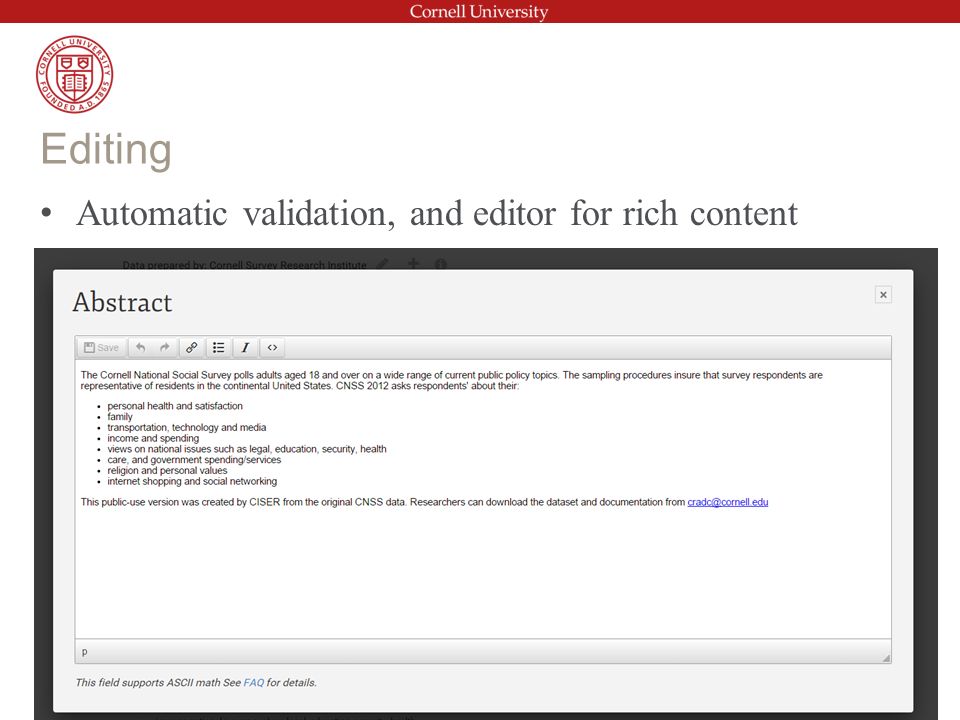Select the 'personal health and satisfaction' bullet
The width and height of the screenshot is (960, 720).
[175, 406]
